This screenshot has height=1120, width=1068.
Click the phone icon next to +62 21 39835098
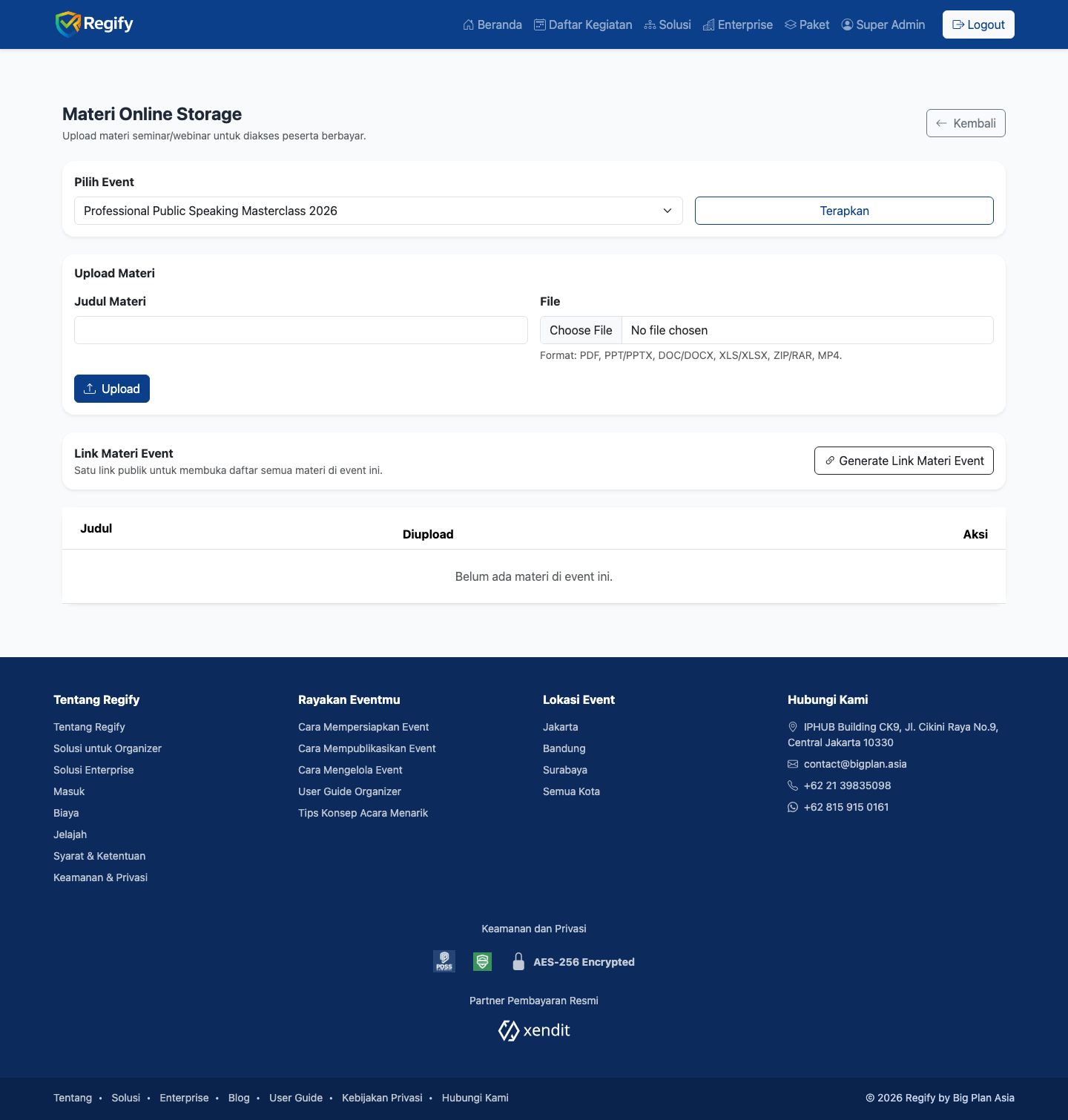(x=793, y=785)
